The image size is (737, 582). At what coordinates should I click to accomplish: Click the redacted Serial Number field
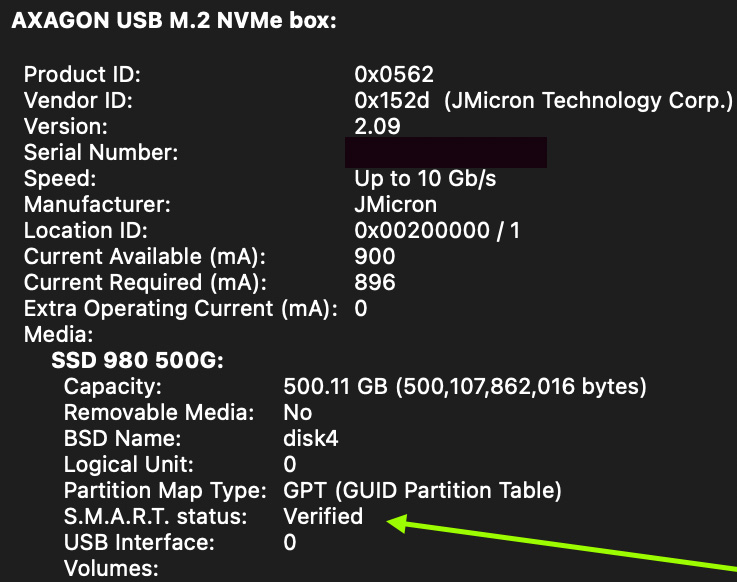pos(445,153)
